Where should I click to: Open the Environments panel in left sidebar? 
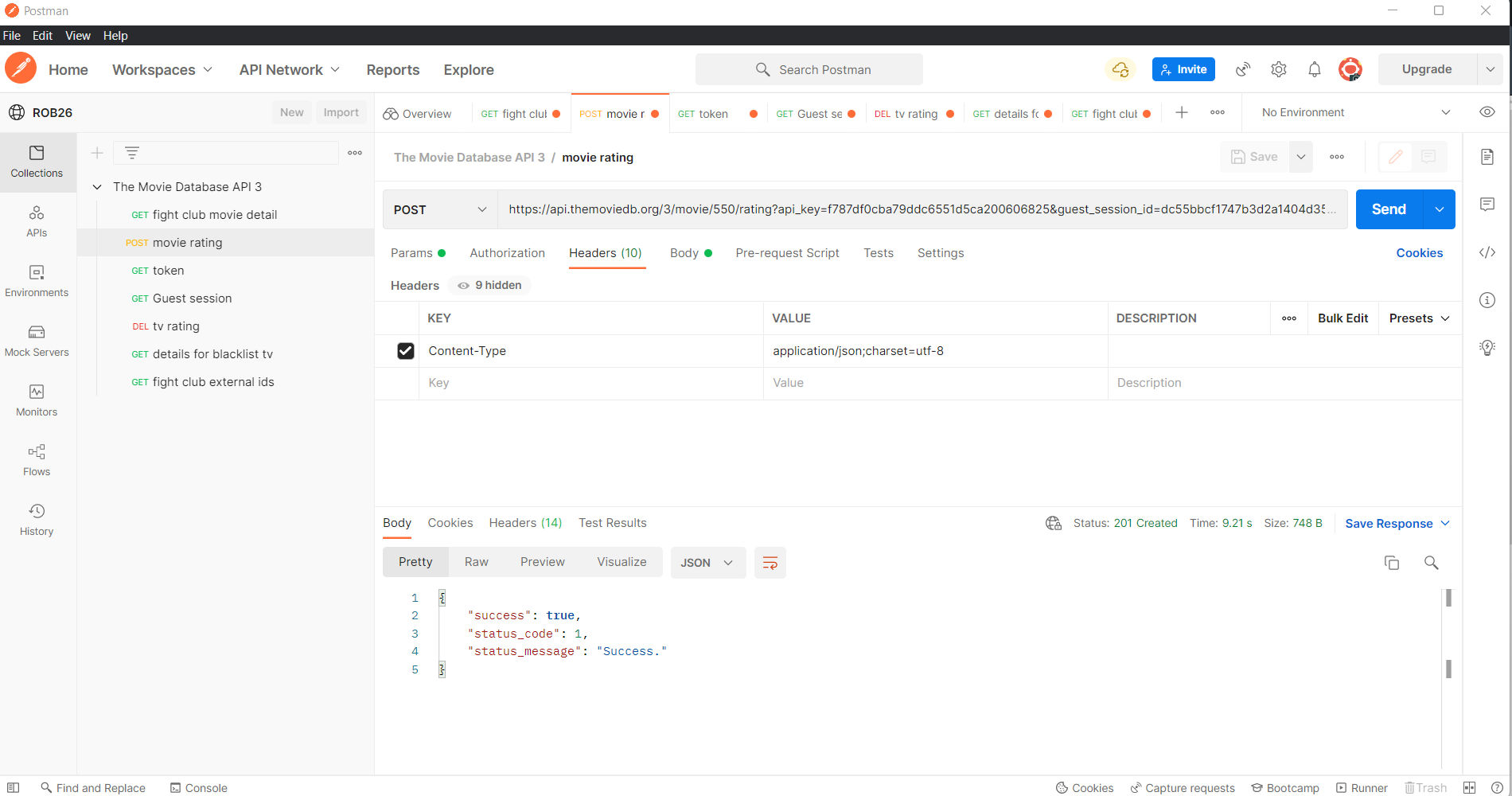[37, 281]
